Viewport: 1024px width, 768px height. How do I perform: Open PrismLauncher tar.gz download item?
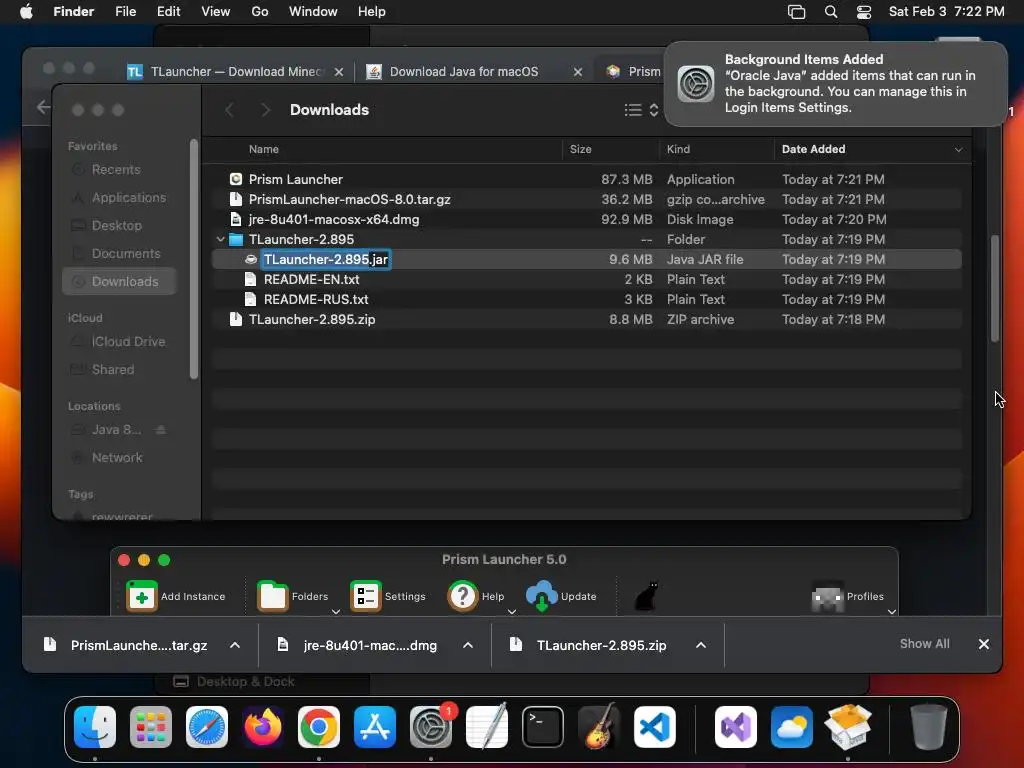tap(126, 645)
